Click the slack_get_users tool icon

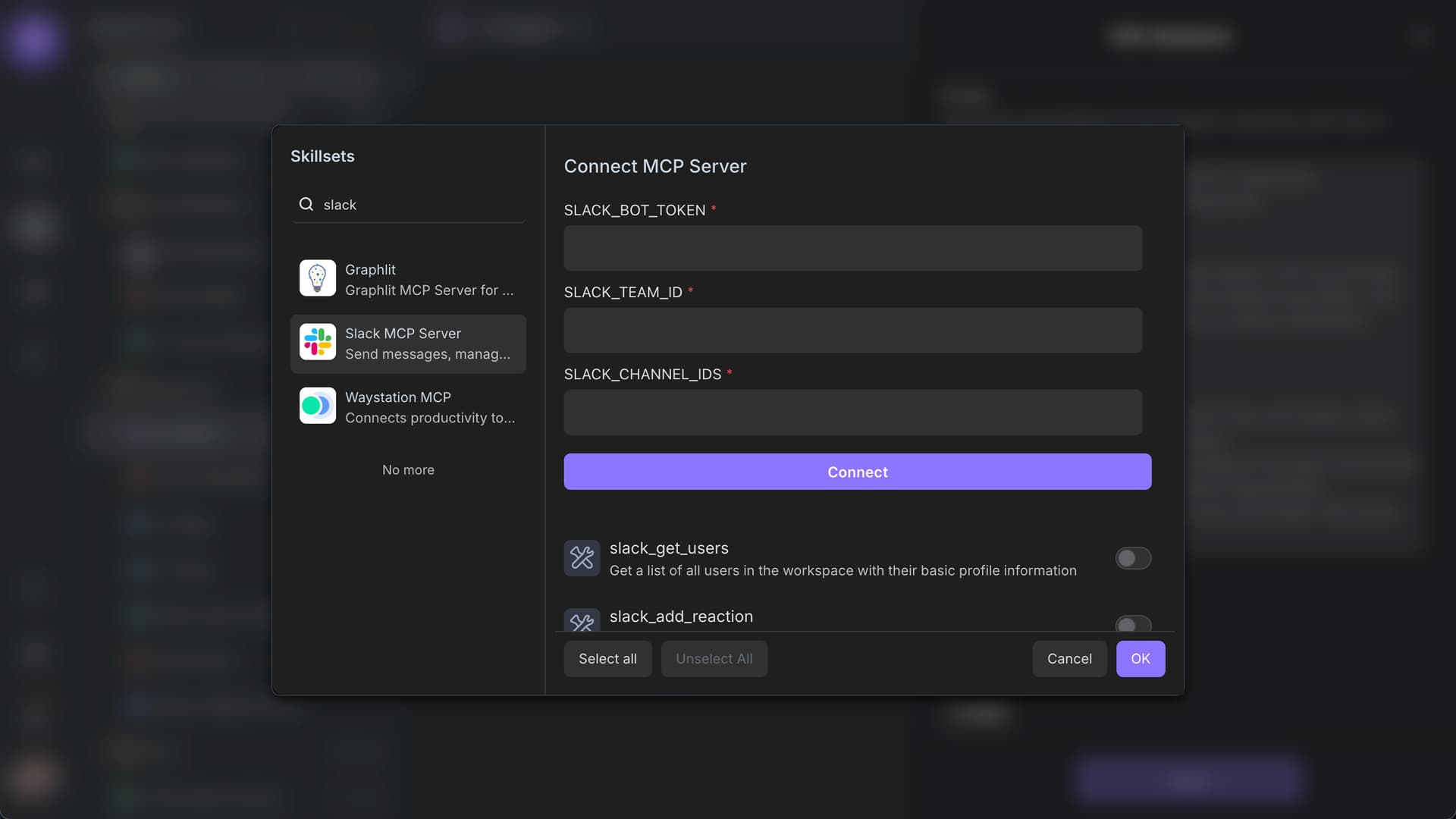click(582, 558)
